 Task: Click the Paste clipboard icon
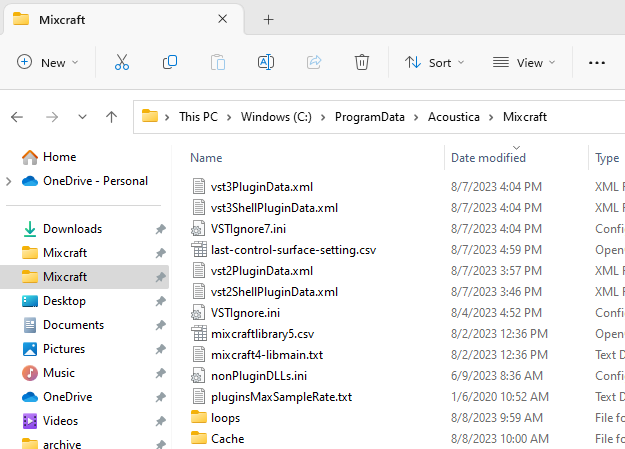pyautogui.click(x=218, y=62)
